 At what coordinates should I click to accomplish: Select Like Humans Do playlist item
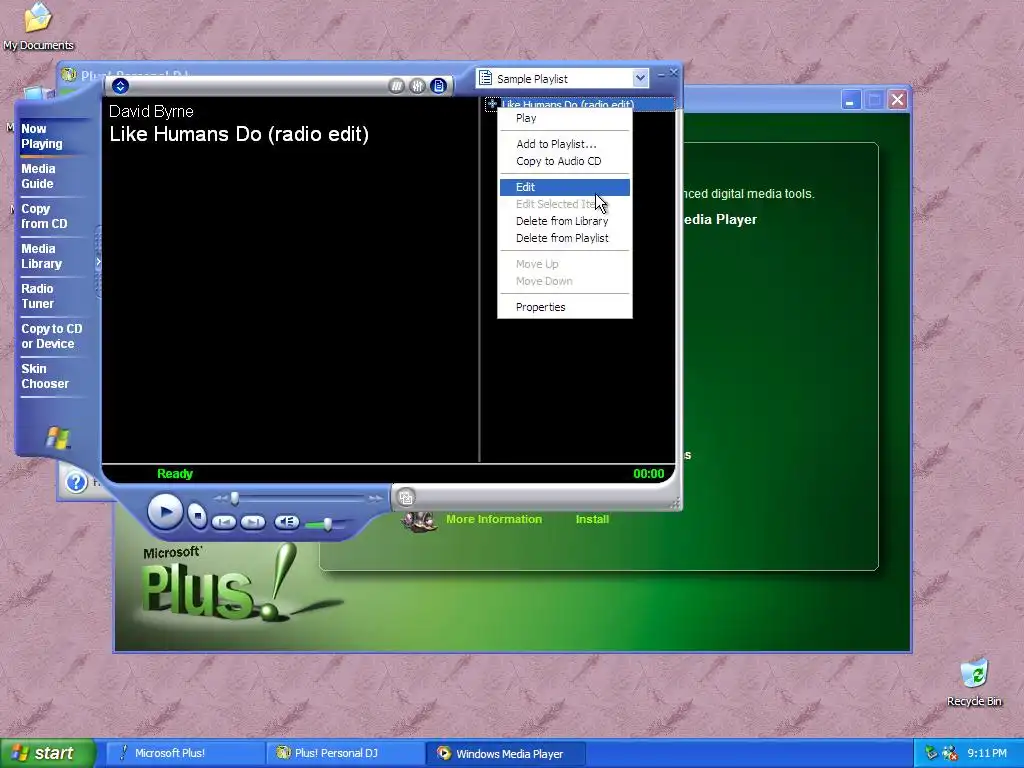pos(579,104)
